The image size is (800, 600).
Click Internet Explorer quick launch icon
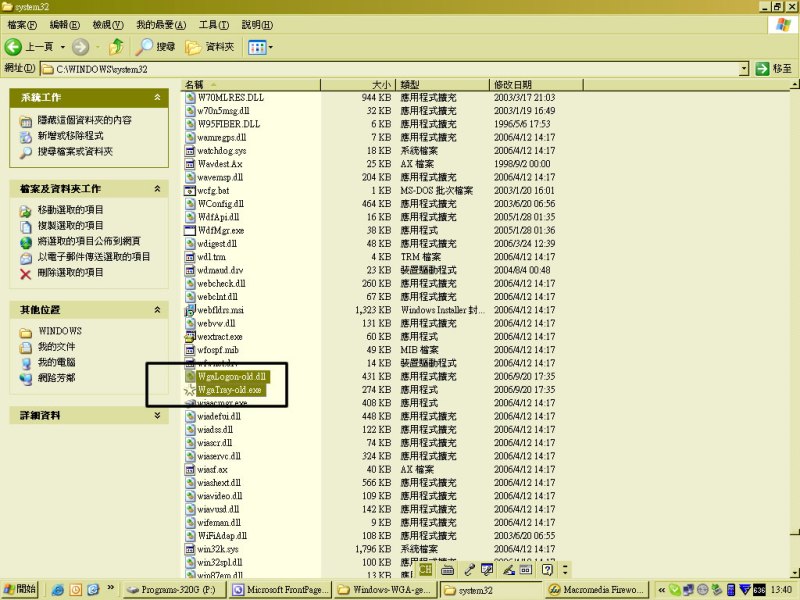[58, 590]
